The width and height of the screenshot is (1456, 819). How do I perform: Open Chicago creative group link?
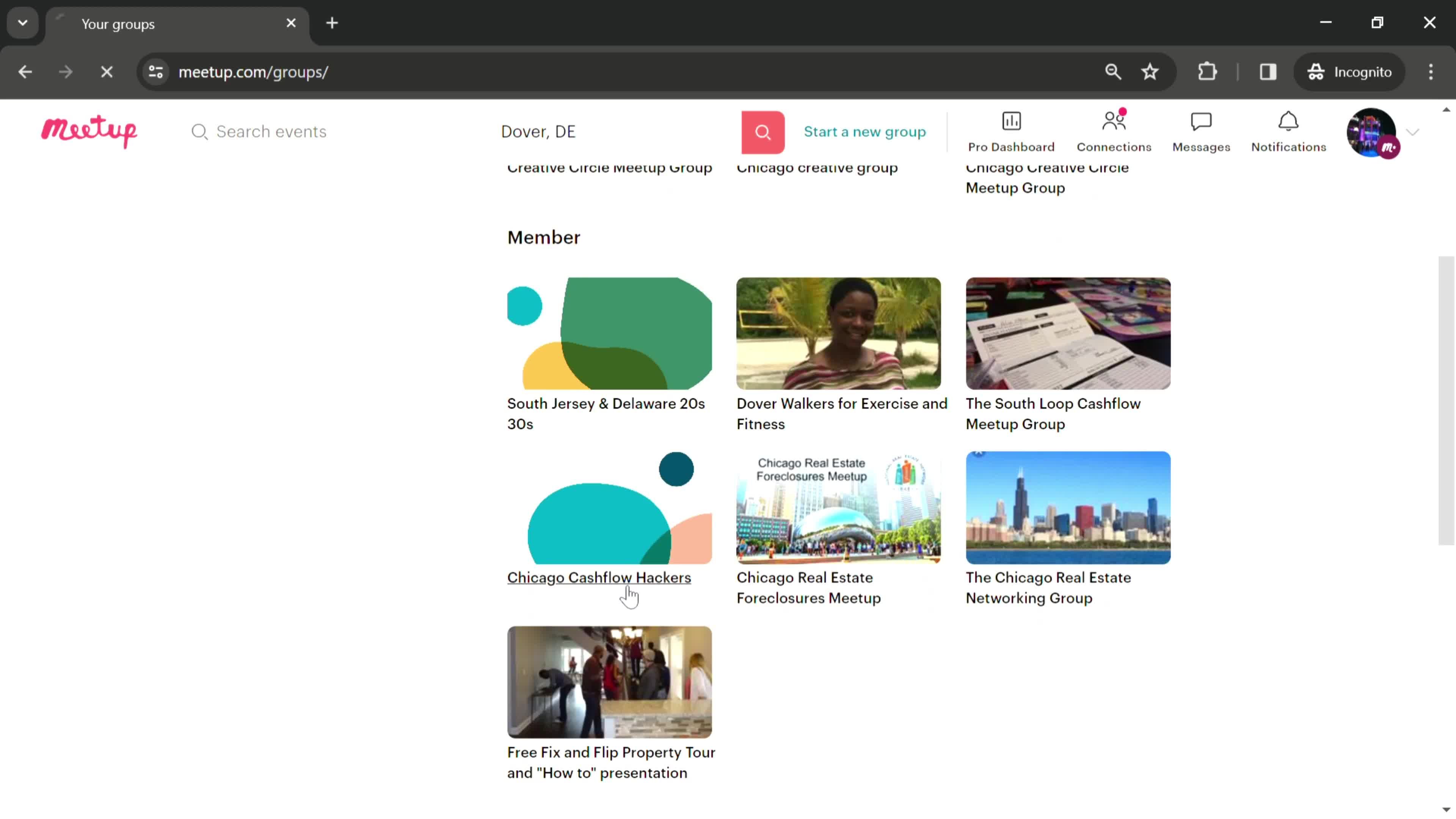point(817,168)
